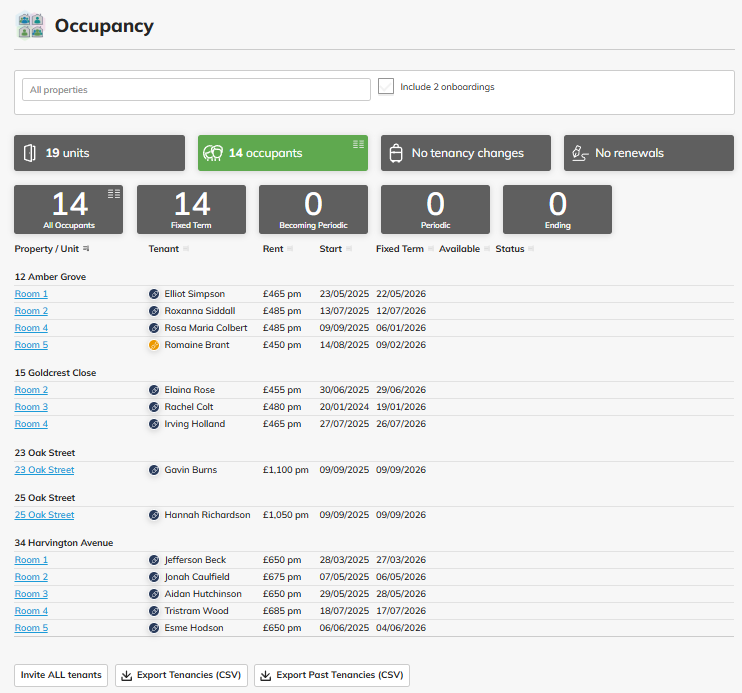This screenshot has width=742, height=693.
Task: Click the tenant icon beside Gavin Burns
Action: [x=154, y=470]
